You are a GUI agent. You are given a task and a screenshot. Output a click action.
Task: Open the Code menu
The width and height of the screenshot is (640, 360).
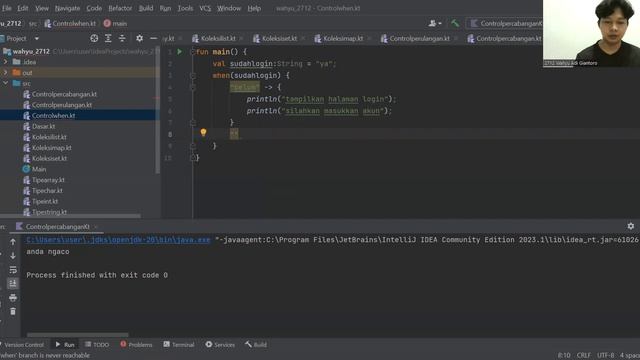coord(94,8)
